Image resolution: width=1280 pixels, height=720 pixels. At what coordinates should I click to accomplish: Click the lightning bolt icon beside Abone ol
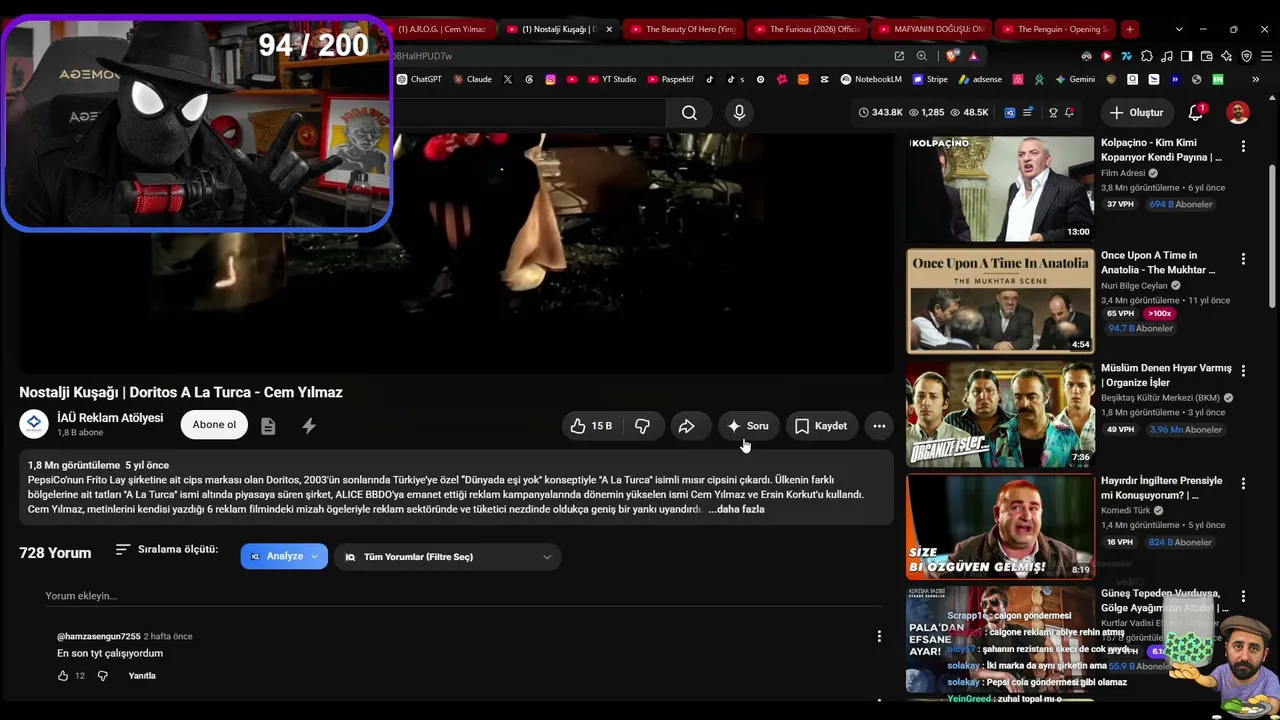click(x=309, y=426)
